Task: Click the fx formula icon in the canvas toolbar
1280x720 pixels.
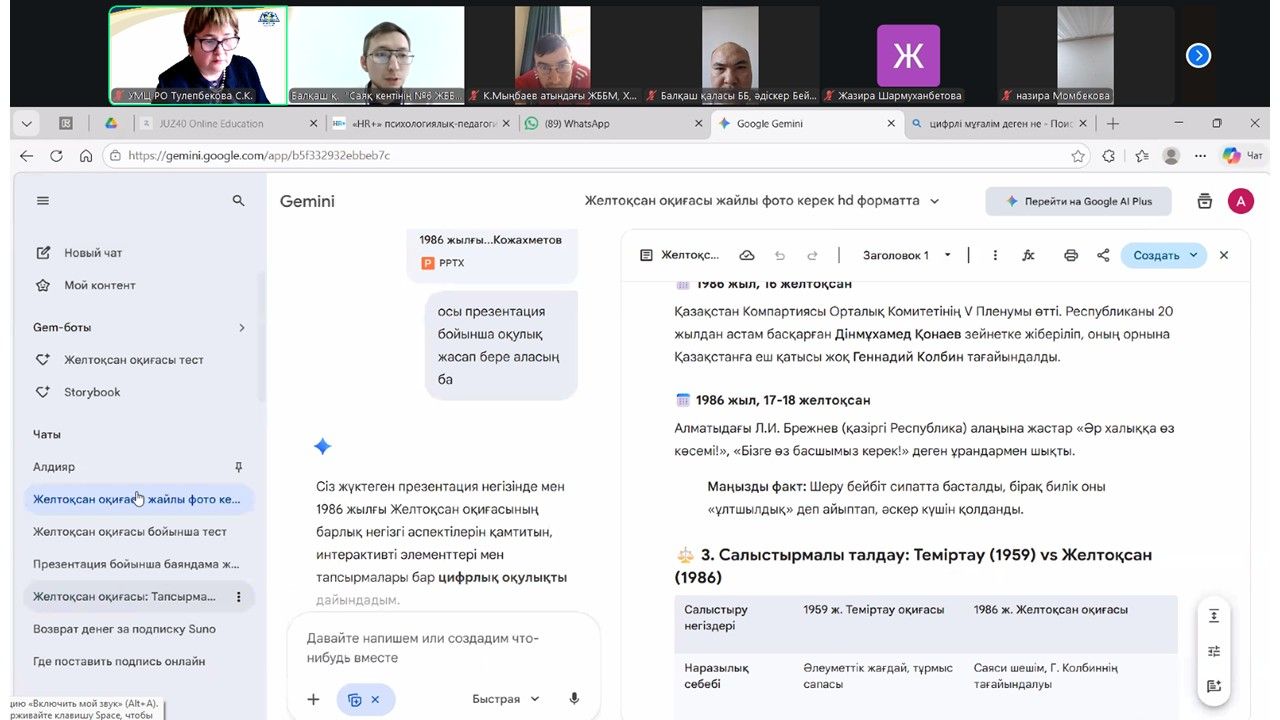Action: tap(1028, 255)
